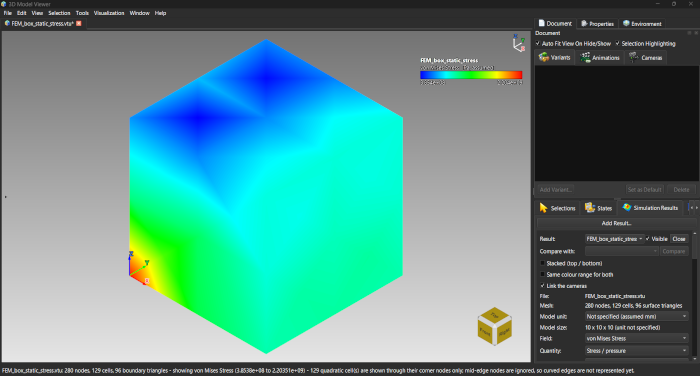Open the Model unit dropdown
700x376 pixels.
[x=637, y=316]
